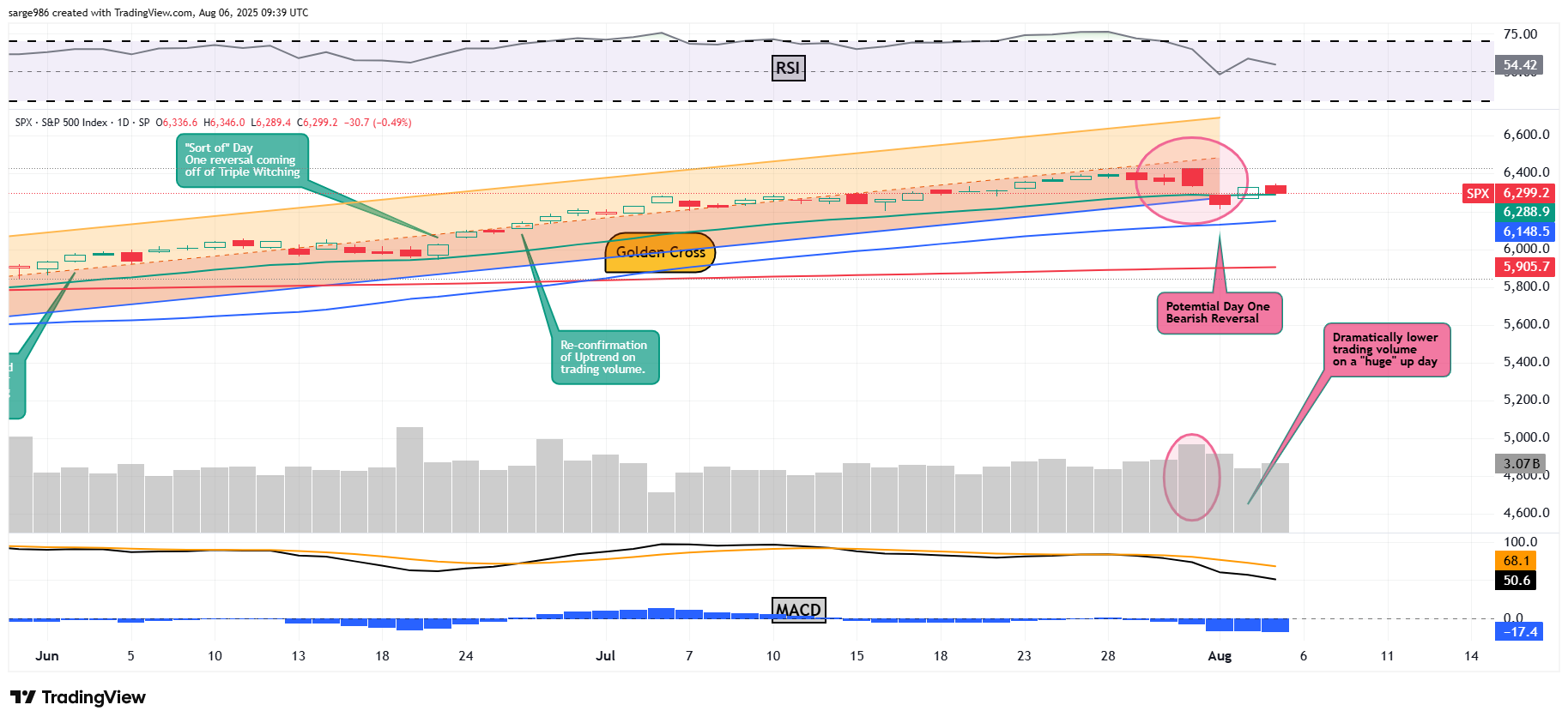1568x723 pixels.
Task: Click the TradingView logo icon
Action: [23, 697]
